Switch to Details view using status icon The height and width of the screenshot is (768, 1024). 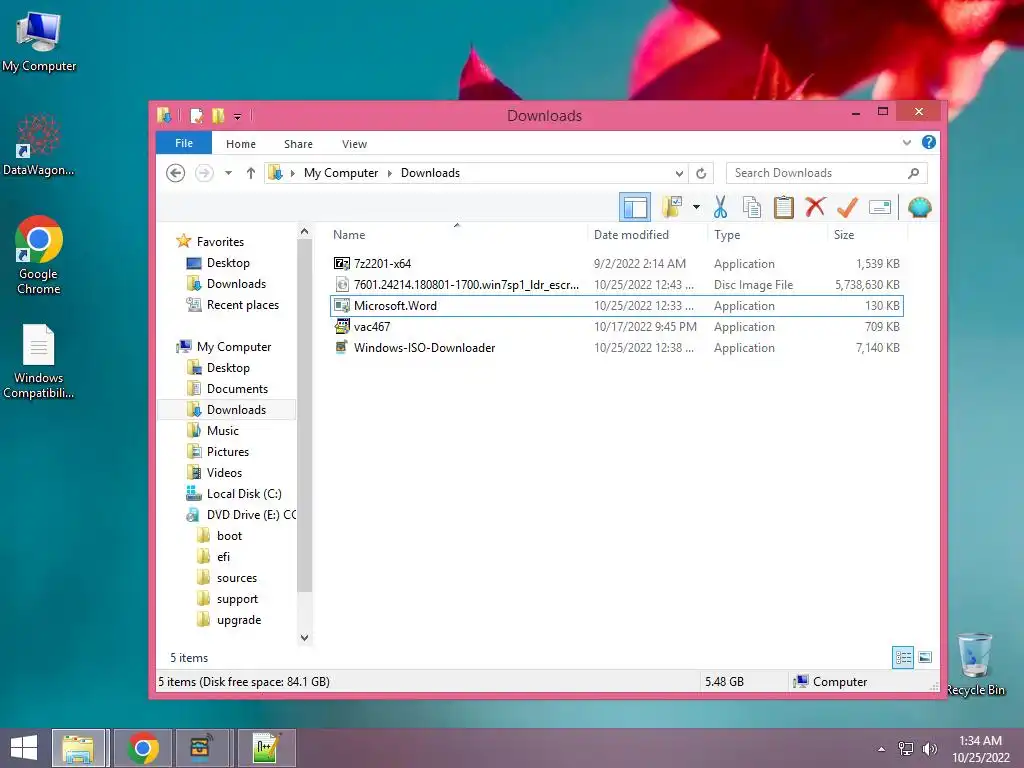903,658
